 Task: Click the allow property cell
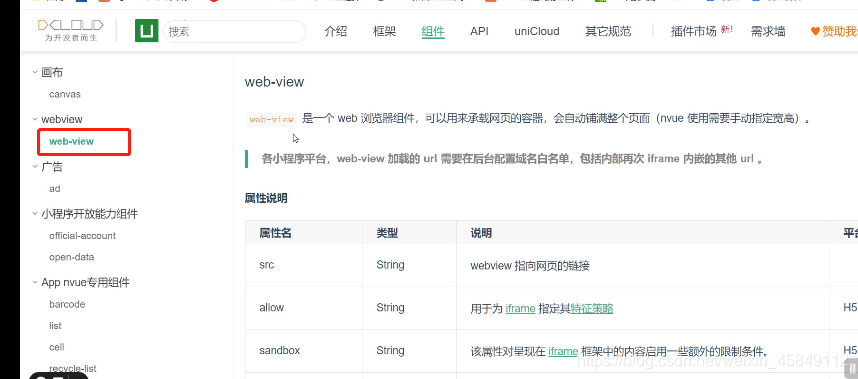point(272,308)
